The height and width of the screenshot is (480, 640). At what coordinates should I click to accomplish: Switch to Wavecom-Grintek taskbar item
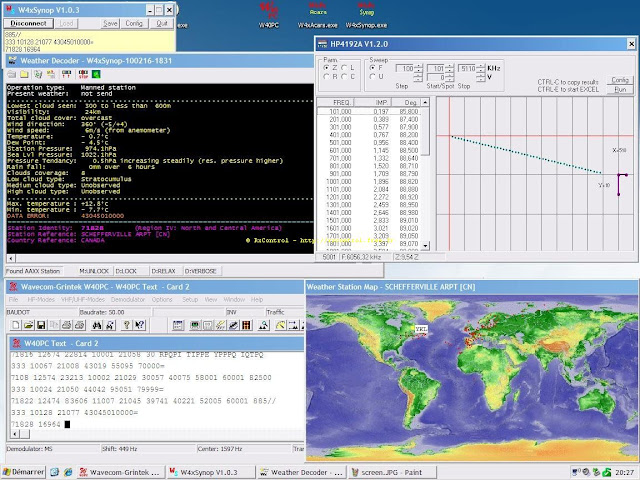121,472
